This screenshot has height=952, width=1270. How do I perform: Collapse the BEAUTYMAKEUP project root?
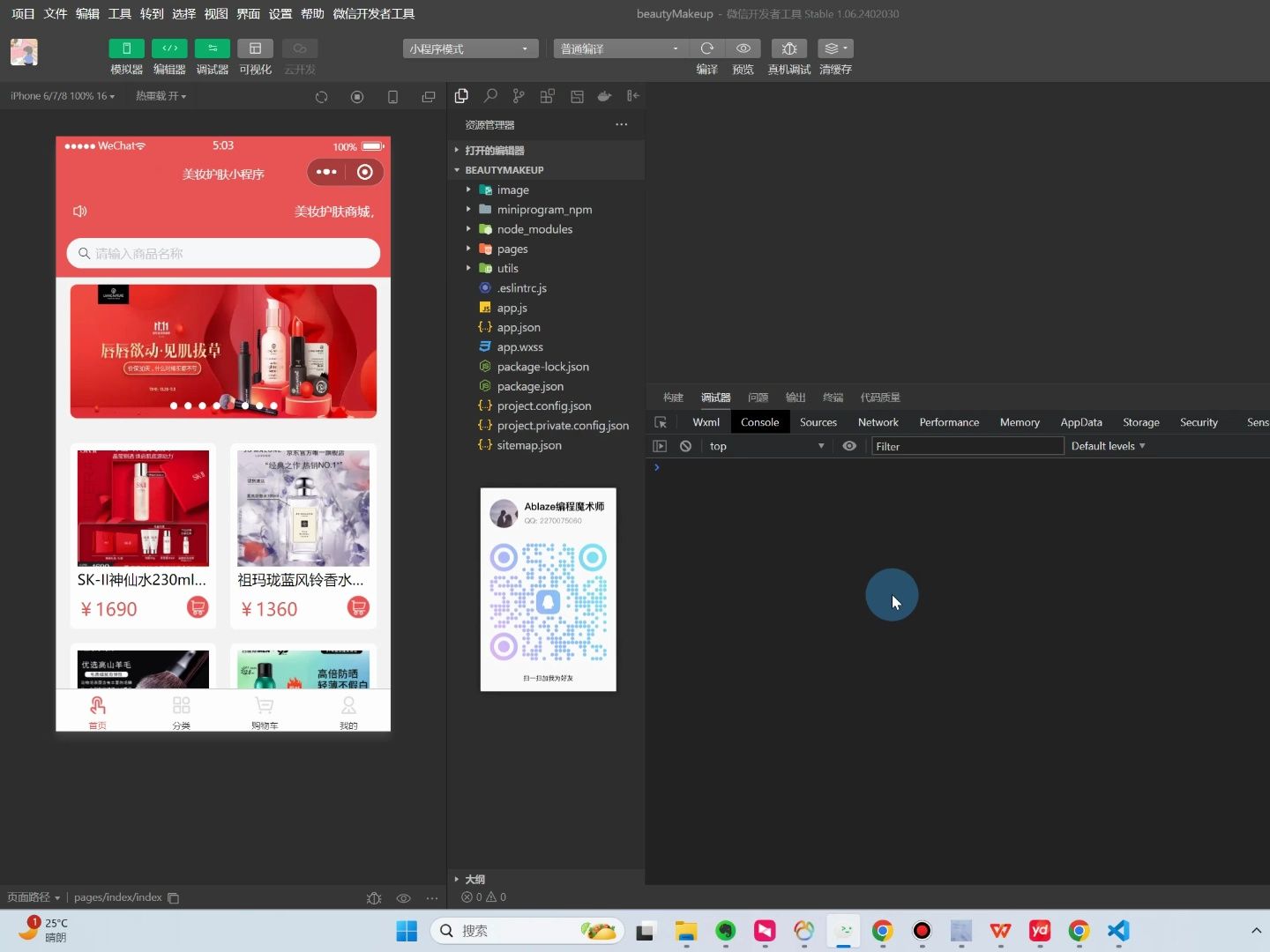click(x=547, y=170)
